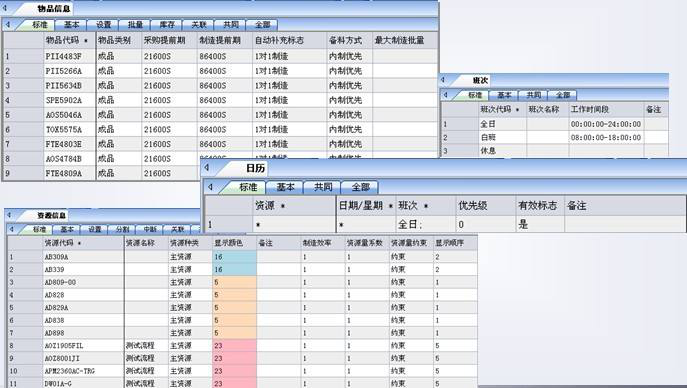Select item code FTE4809A cell

coord(69,173)
